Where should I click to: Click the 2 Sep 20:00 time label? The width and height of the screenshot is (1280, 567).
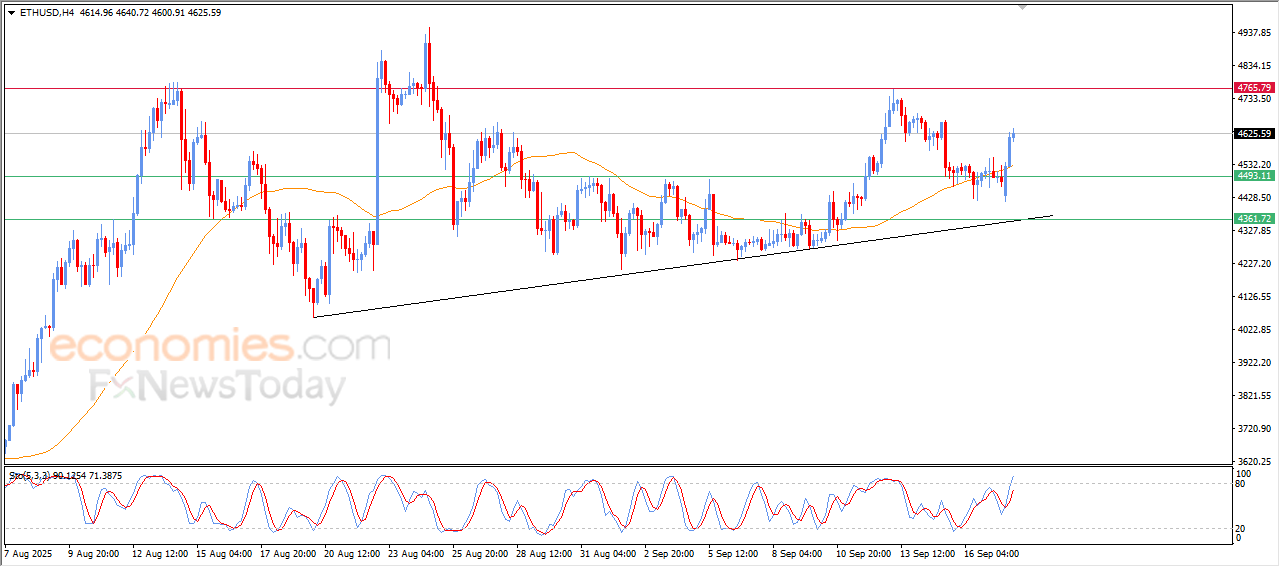point(671,553)
